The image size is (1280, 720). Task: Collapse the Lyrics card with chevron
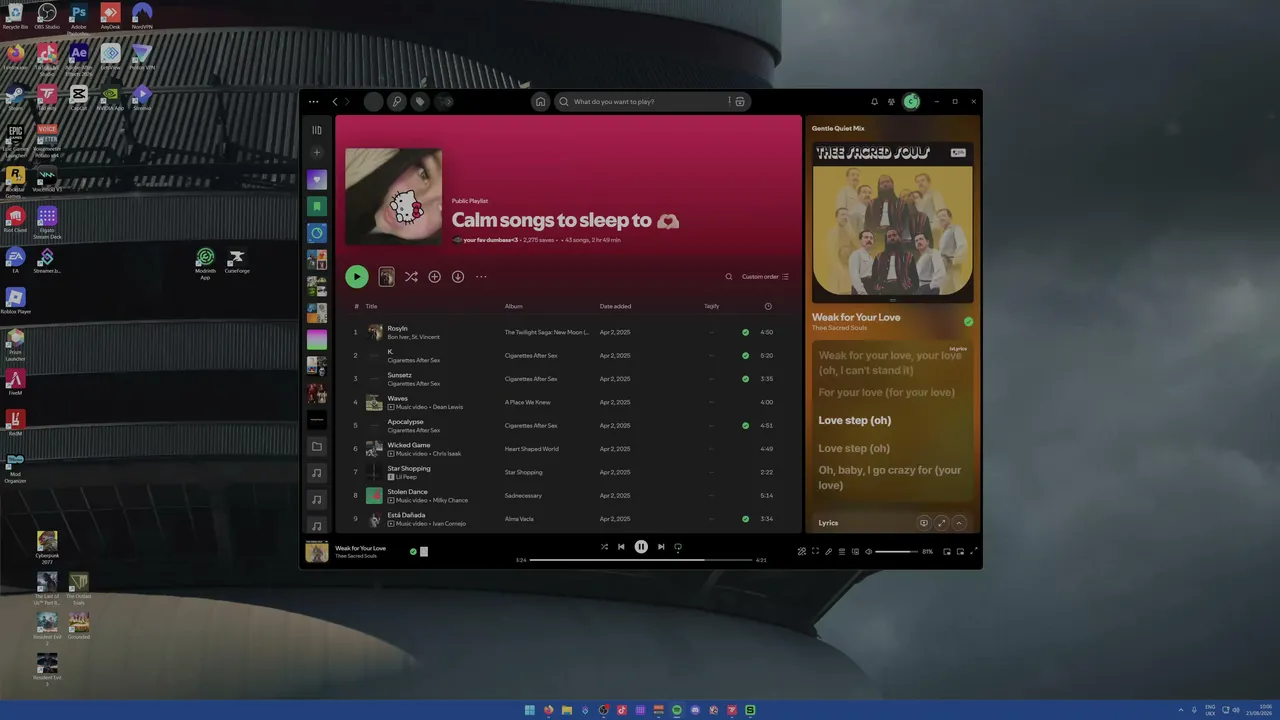[959, 523]
